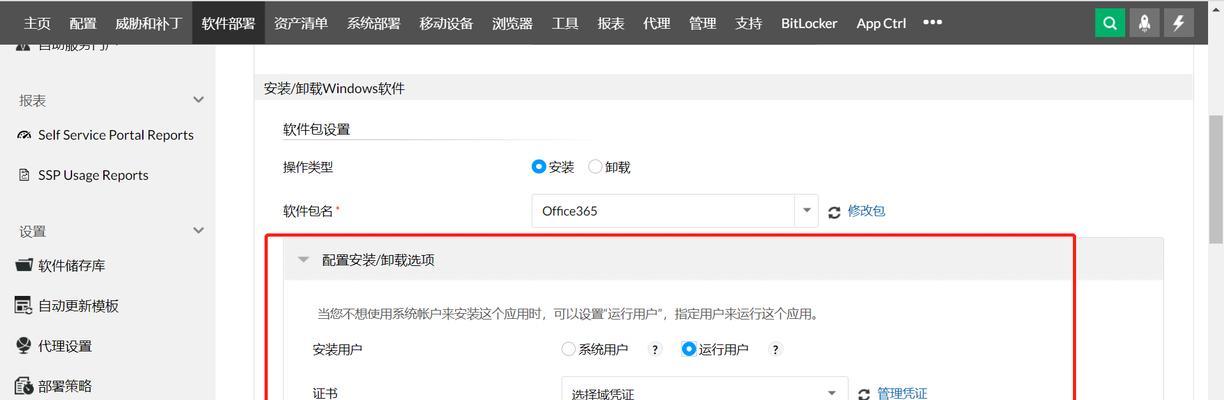Open the 主页 tab
Image resolution: width=1224 pixels, height=400 pixels.
tap(37, 23)
